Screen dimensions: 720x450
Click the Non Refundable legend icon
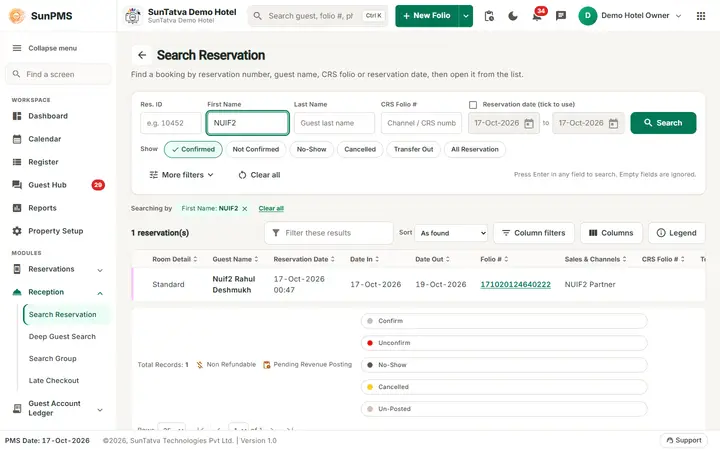point(200,365)
